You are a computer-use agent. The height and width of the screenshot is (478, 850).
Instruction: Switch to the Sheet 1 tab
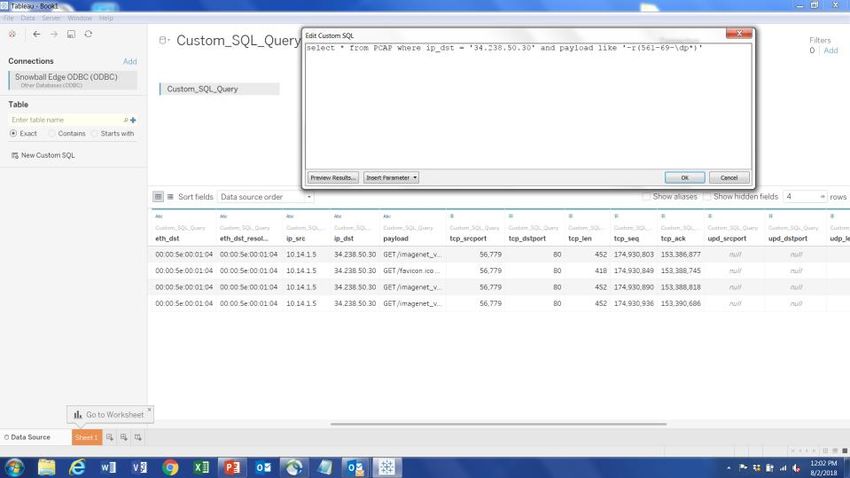(87, 437)
